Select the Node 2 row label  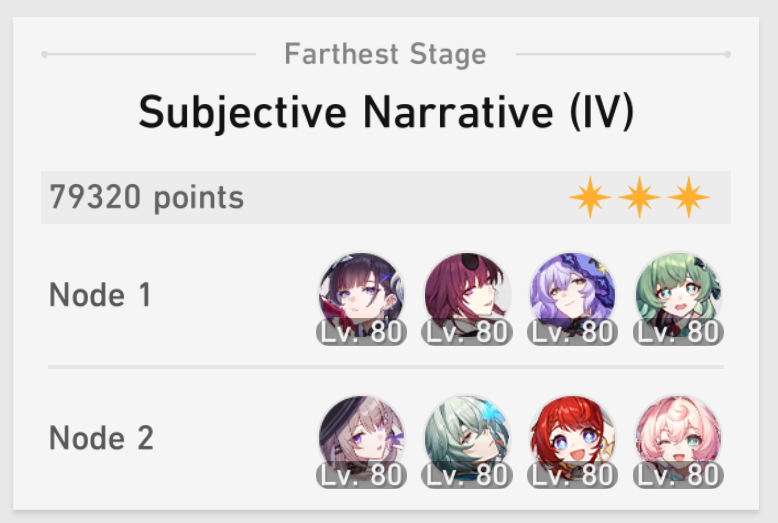pyautogui.click(x=101, y=438)
